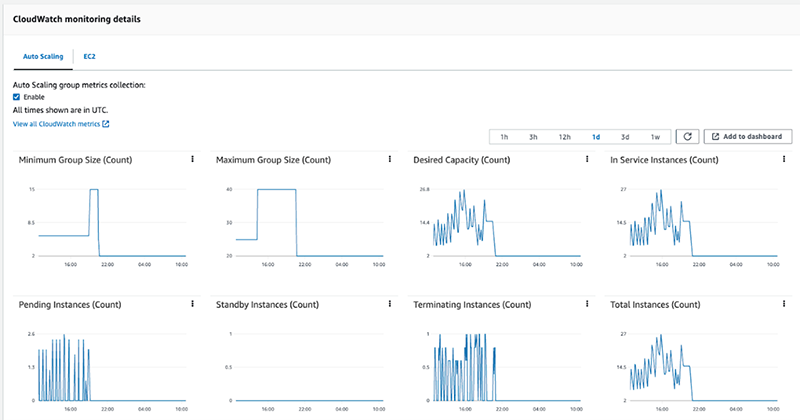The width and height of the screenshot is (800, 420).
Task: Select the 1d time range
Action: 596,137
